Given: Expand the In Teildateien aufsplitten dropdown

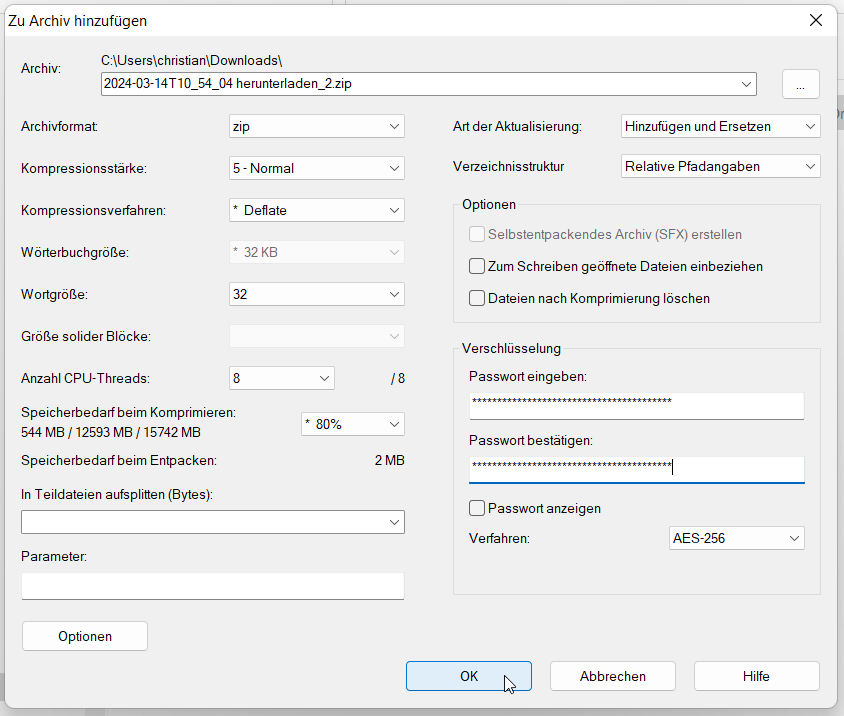Looking at the screenshot, I should (213, 522).
